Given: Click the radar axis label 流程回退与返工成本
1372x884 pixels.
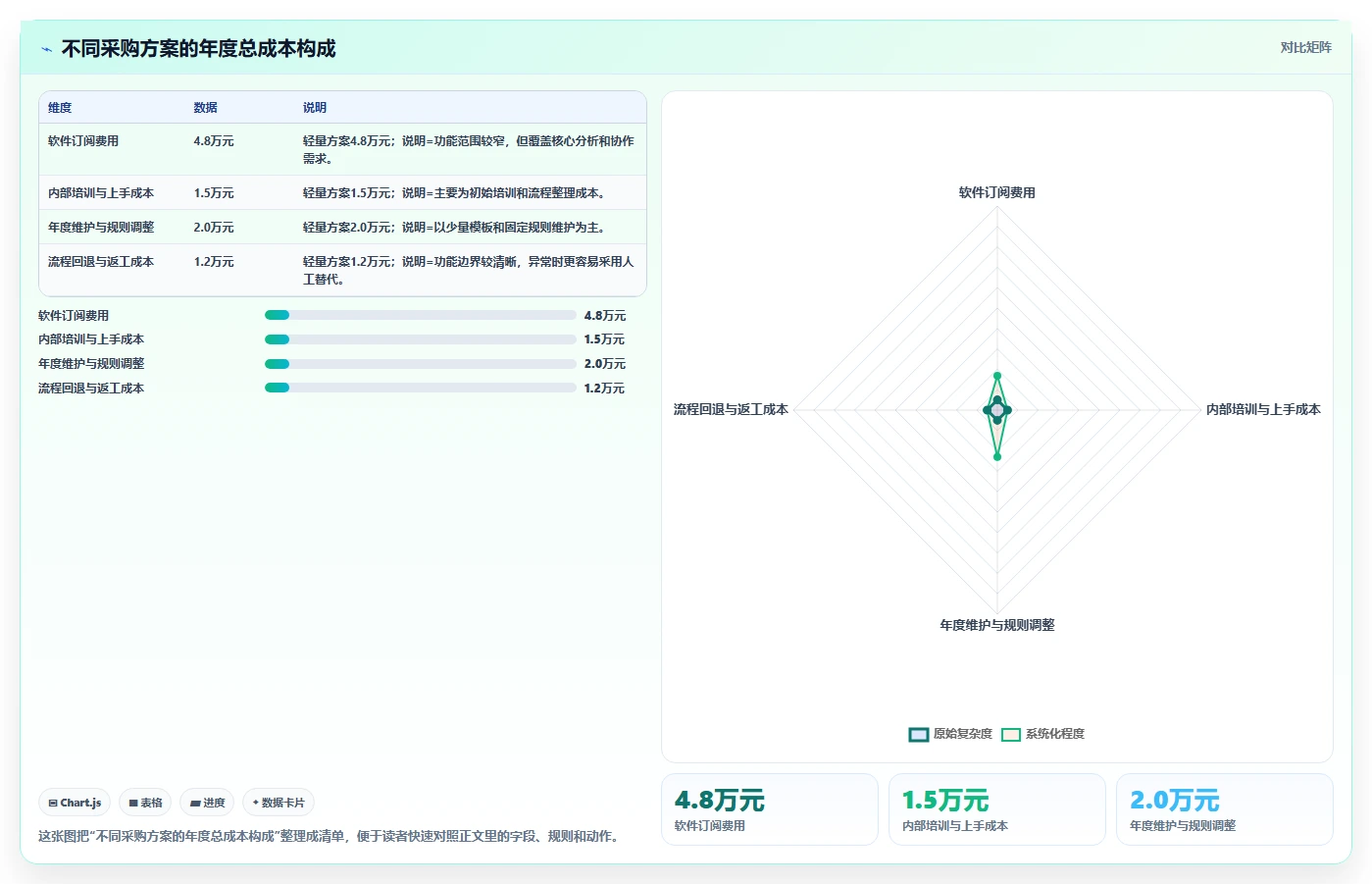Looking at the screenshot, I should 731,410.
